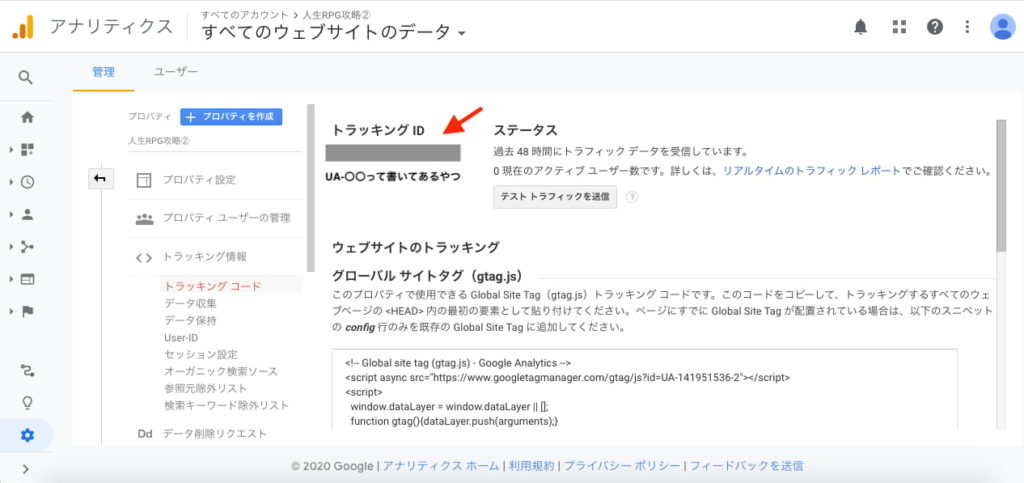Select User-ID menu item
Screen dimensions: 1024x483
pyautogui.click(x=181, y=338)
